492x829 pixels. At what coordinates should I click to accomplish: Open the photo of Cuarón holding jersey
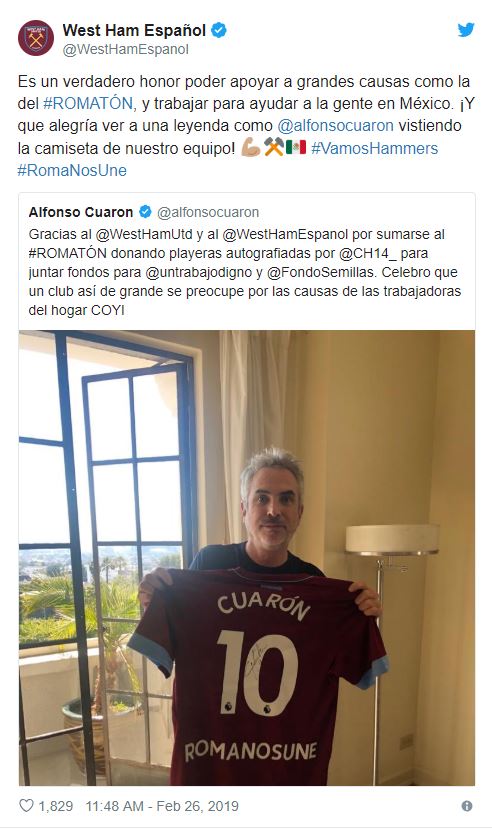(247, 558)
